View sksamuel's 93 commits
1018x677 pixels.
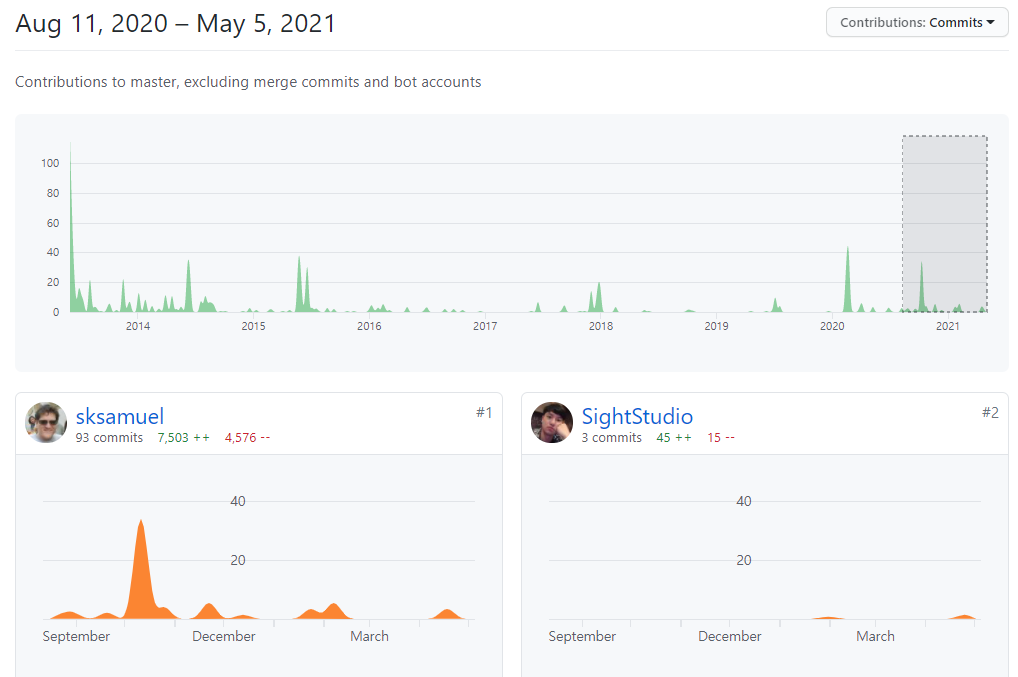[109, 438]
